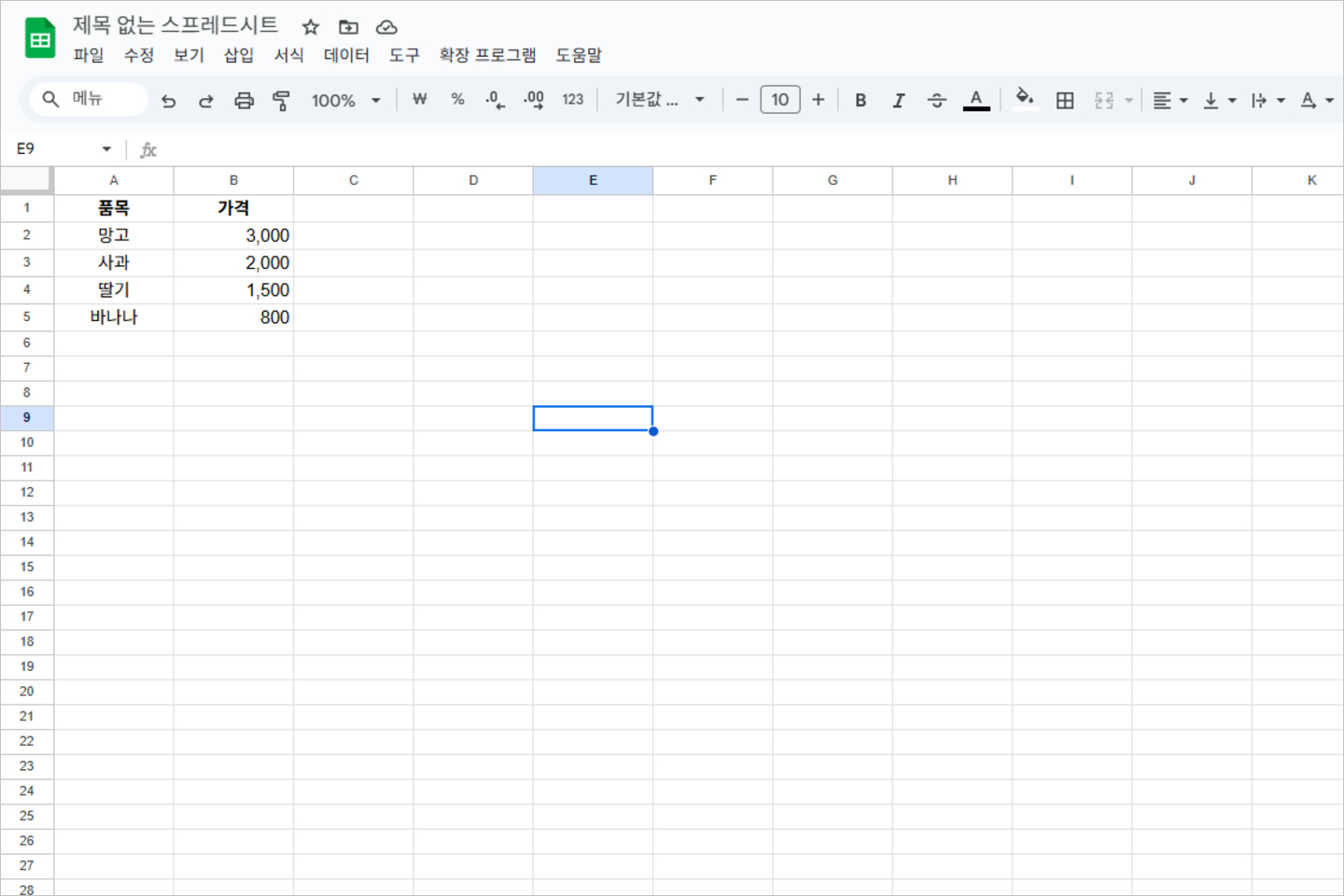Star this untitled spreadsheet
This screenshot has width=1344, height=896.
point(311,27)
